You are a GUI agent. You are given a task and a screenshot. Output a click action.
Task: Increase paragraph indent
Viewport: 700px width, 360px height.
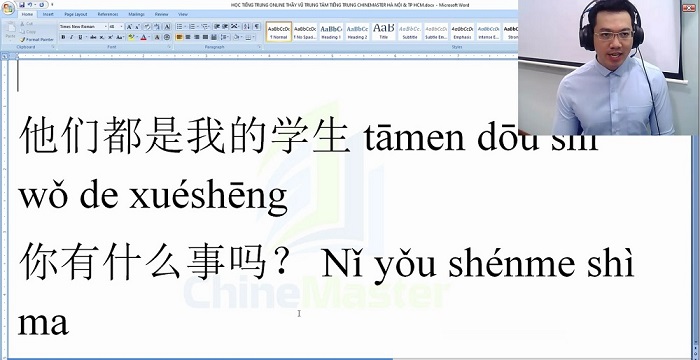(x=225, y=26)
